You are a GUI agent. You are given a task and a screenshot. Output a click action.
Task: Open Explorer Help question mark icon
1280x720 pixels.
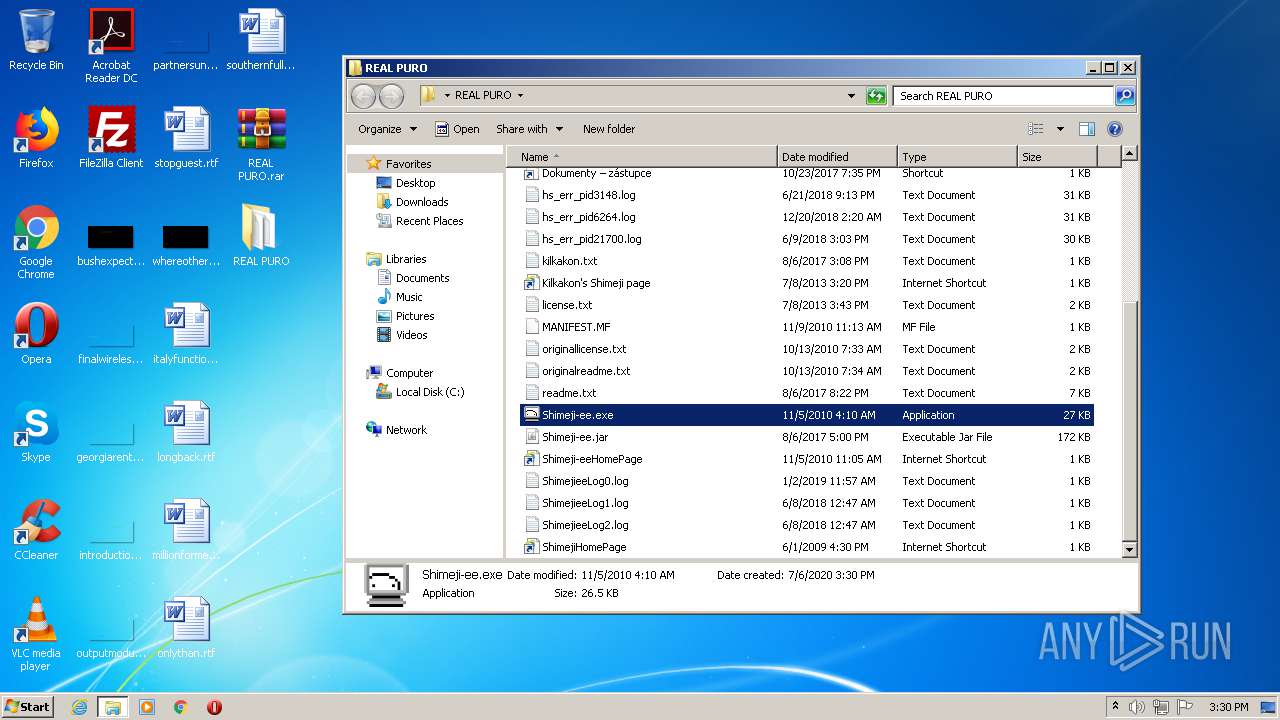pos(1115,129)
